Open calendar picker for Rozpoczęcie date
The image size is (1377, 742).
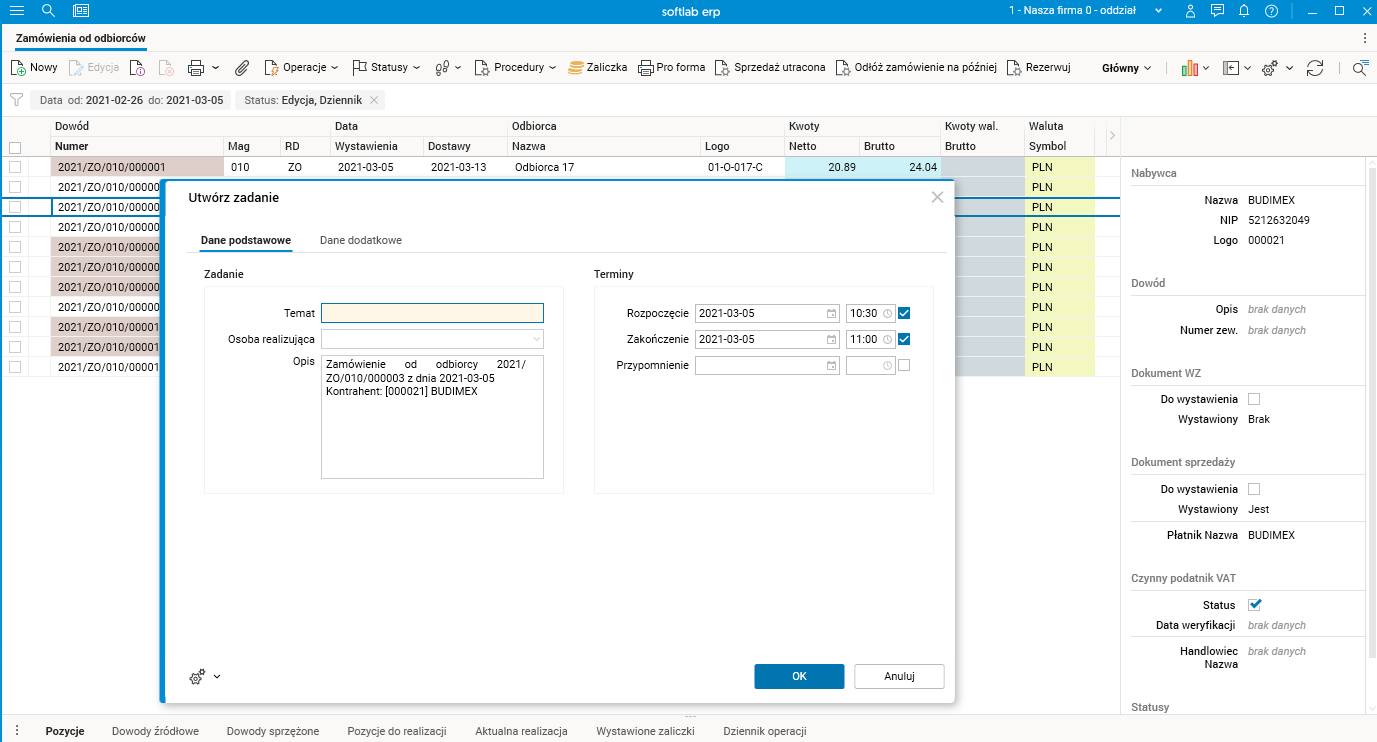(831, 313)
